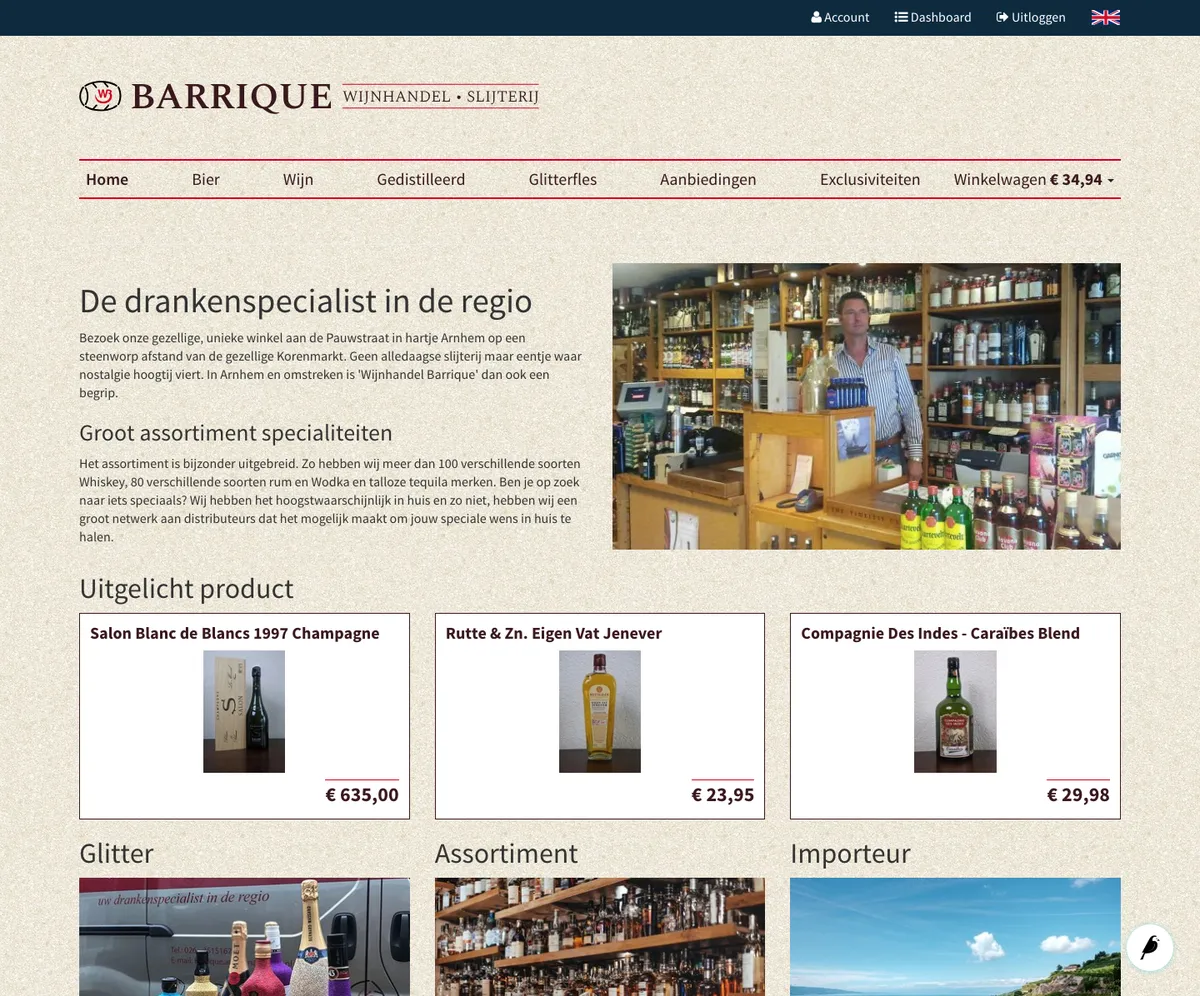Click the 'Groot assortiment specialiteiten' heading
The image size is (1200, 996).
point(236,433)
